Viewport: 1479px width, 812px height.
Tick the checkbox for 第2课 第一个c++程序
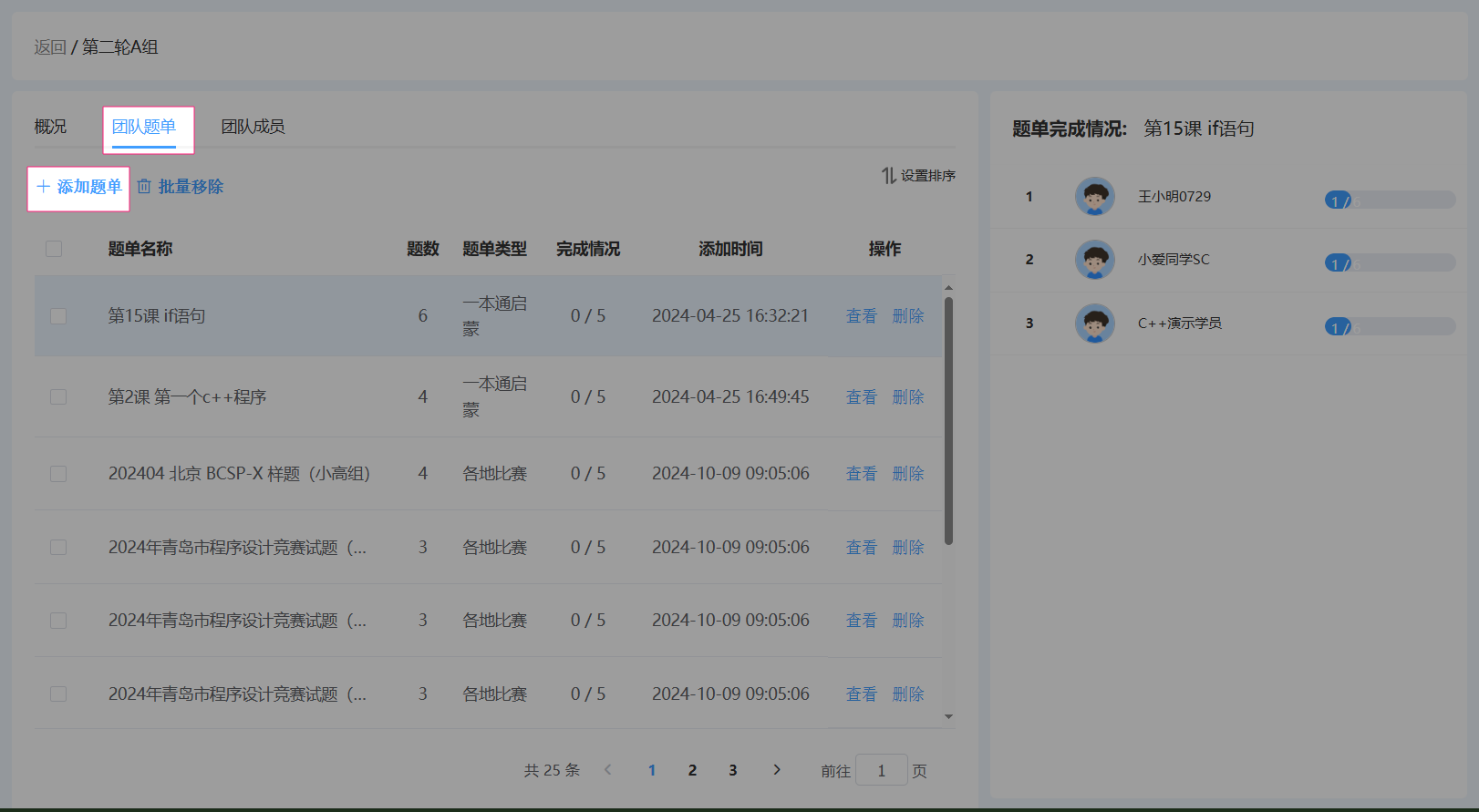click(58, 397)
